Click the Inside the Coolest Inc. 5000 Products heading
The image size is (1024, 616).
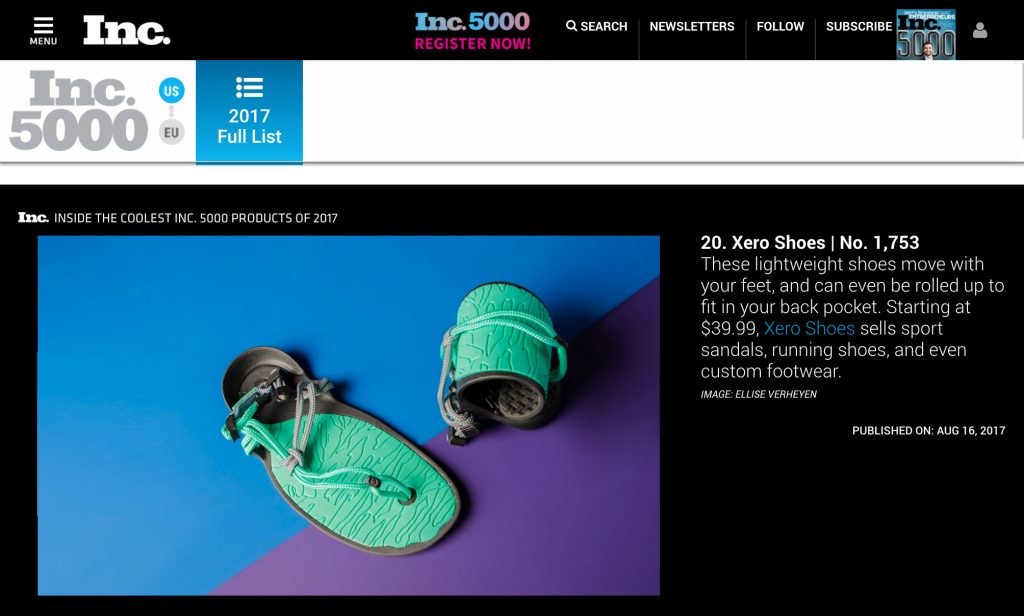click(x=196, y=218)
